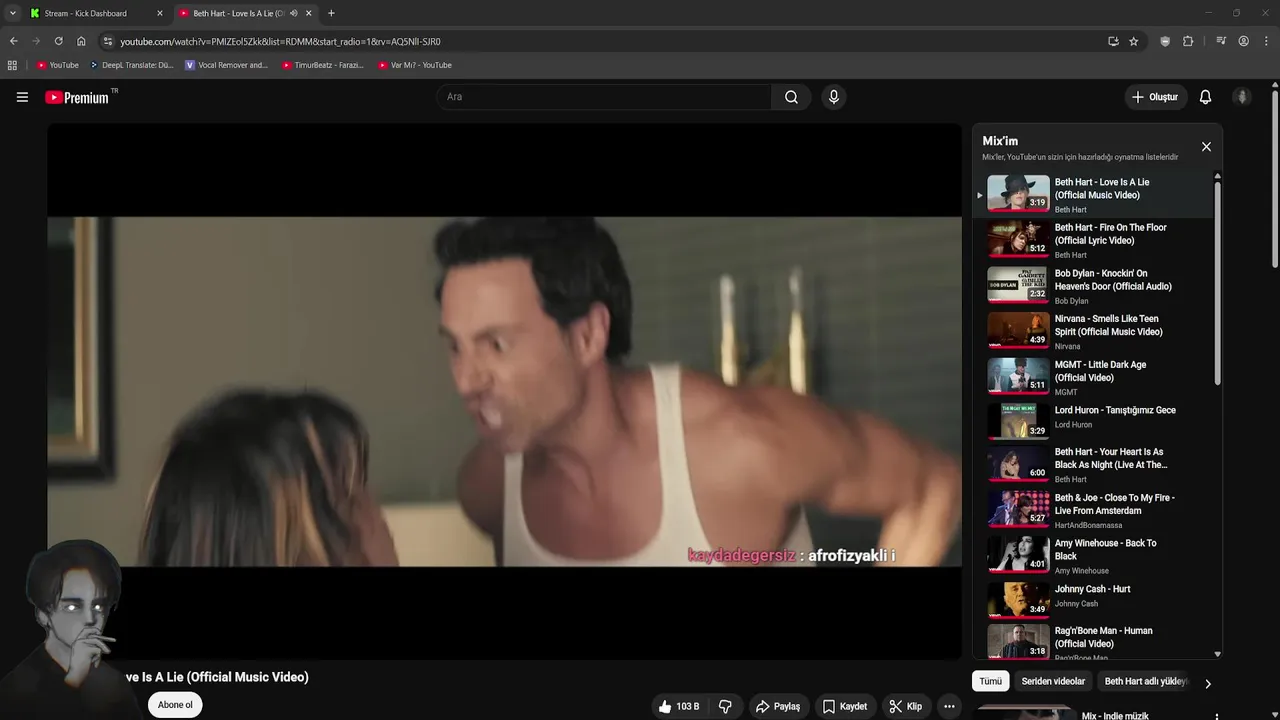Reload the page in browser
1280x720 pixels.
tap(58, 41)
